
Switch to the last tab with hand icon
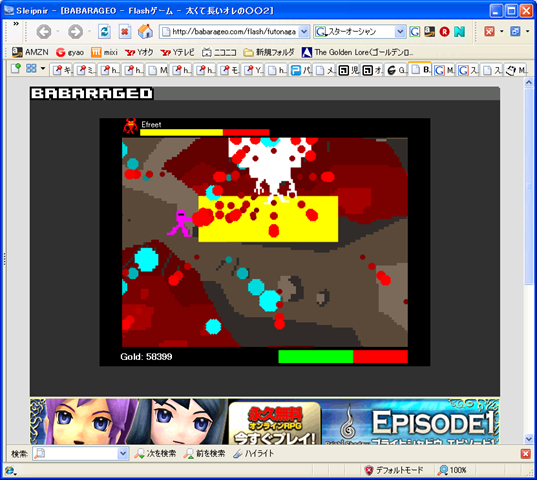coord(516,70)
